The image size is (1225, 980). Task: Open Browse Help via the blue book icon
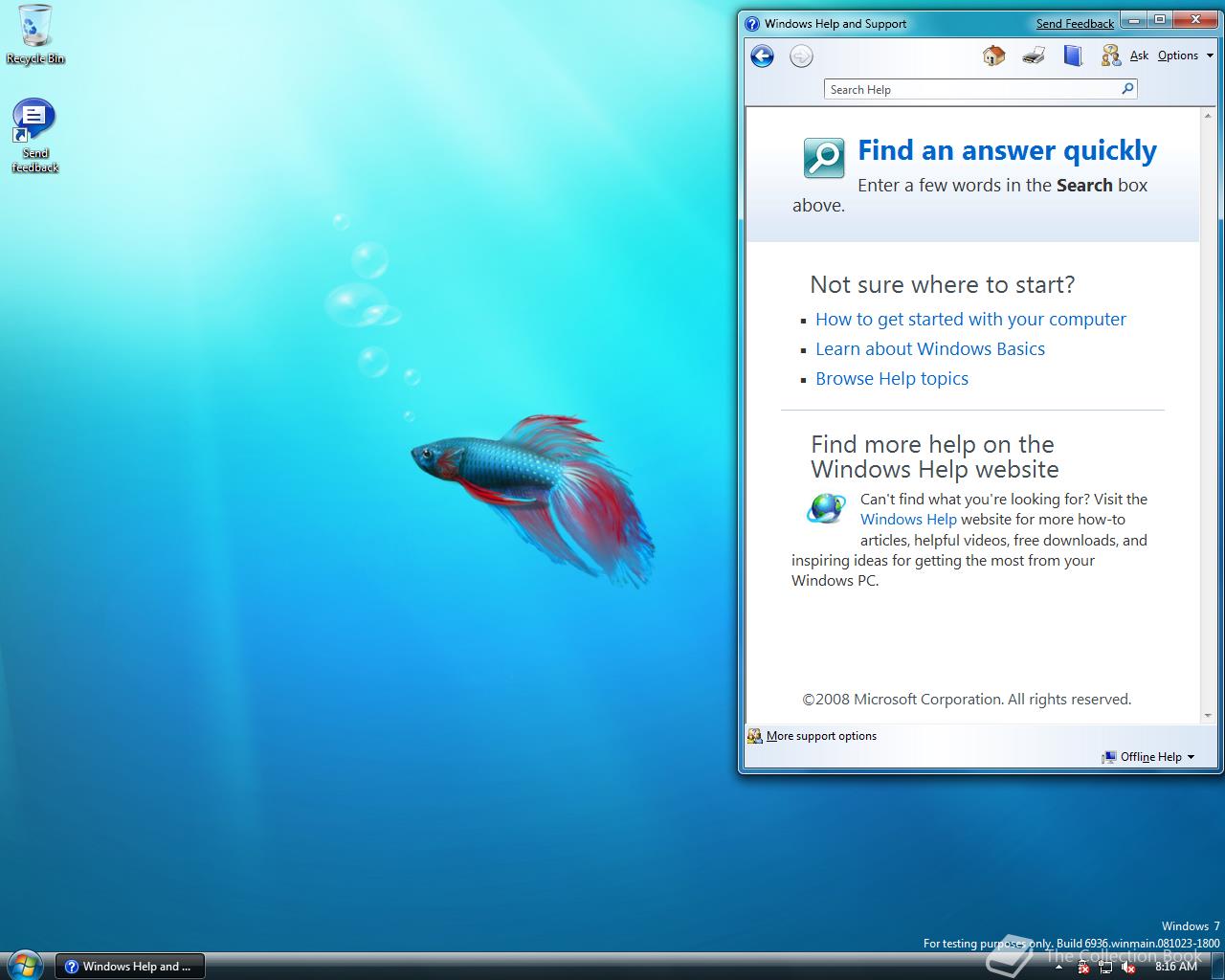click(x=1073, y=56)
